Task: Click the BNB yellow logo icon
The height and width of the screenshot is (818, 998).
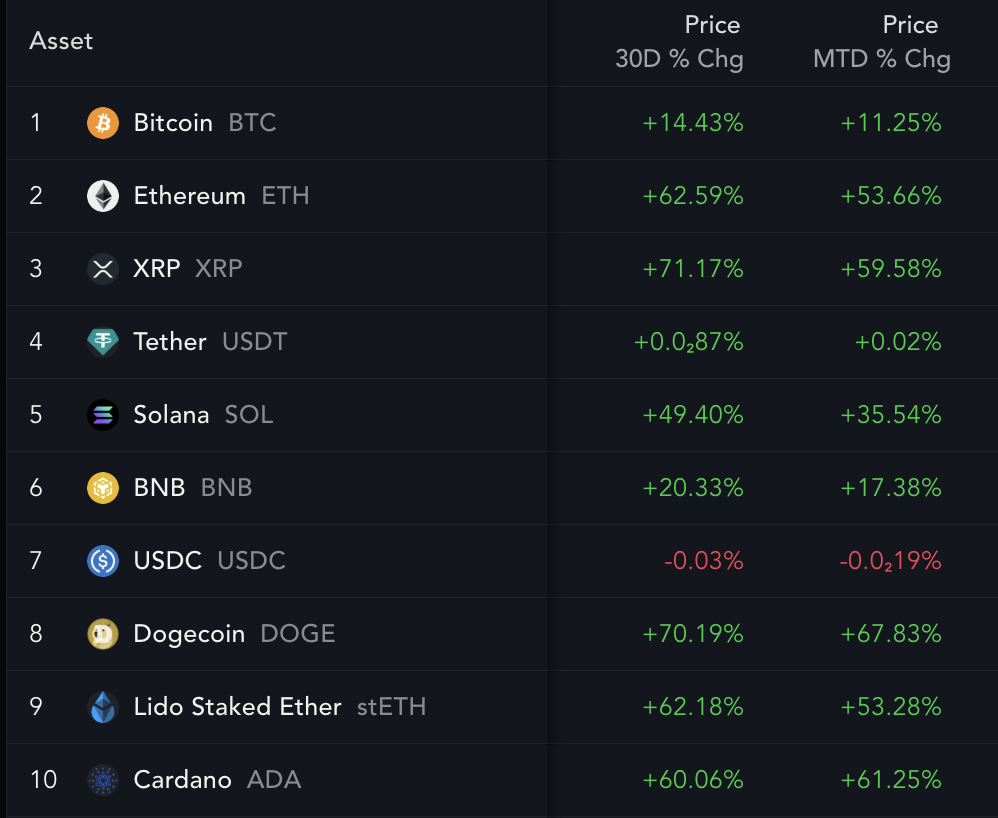Action: [103, 488]
